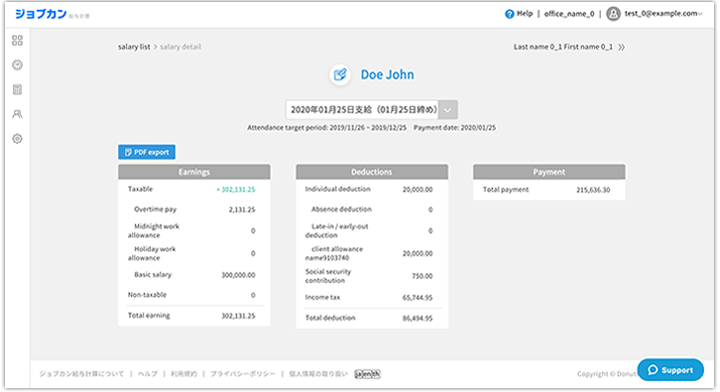Click the salary detail breadcrumb text
Image resolution: width=720 pixels, height=392 pixels.
(x=180, y=47)
